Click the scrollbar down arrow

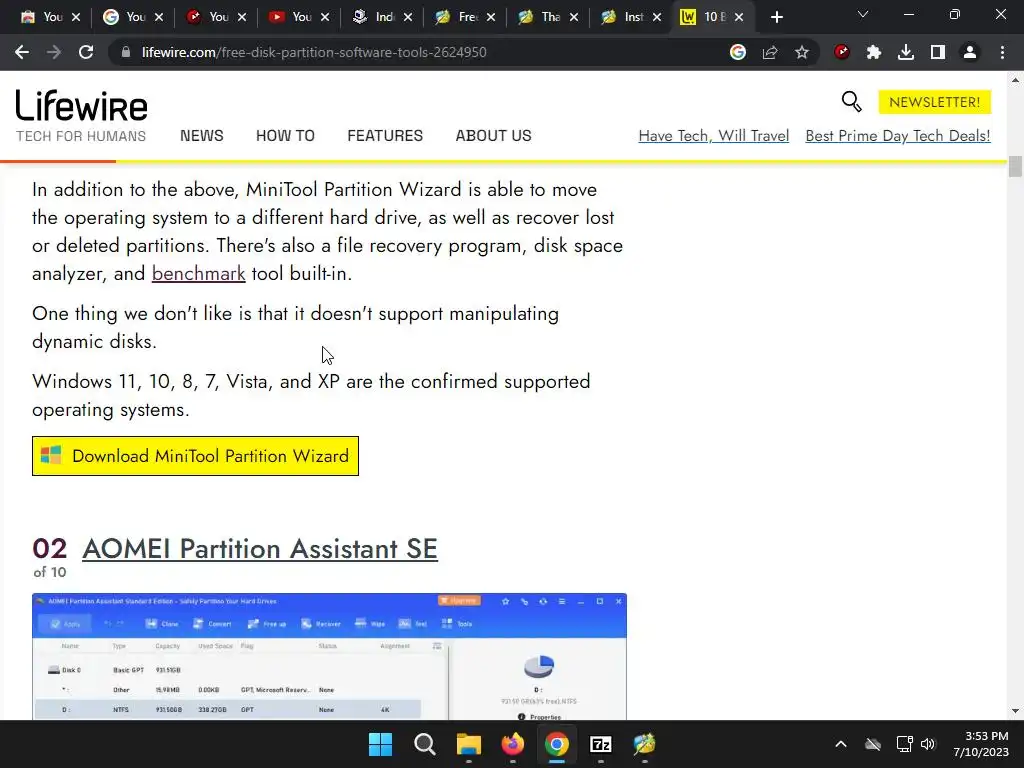[x=1015, y=711]
